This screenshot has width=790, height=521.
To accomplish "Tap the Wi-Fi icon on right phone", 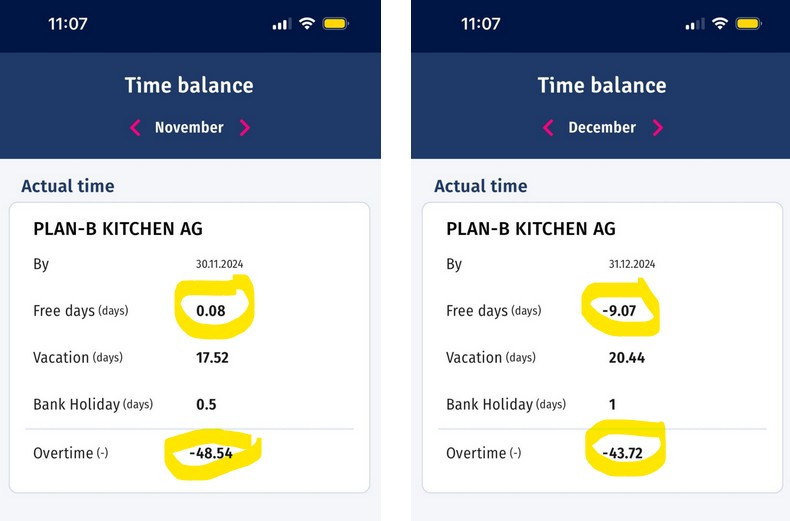I will coord(720,23).
